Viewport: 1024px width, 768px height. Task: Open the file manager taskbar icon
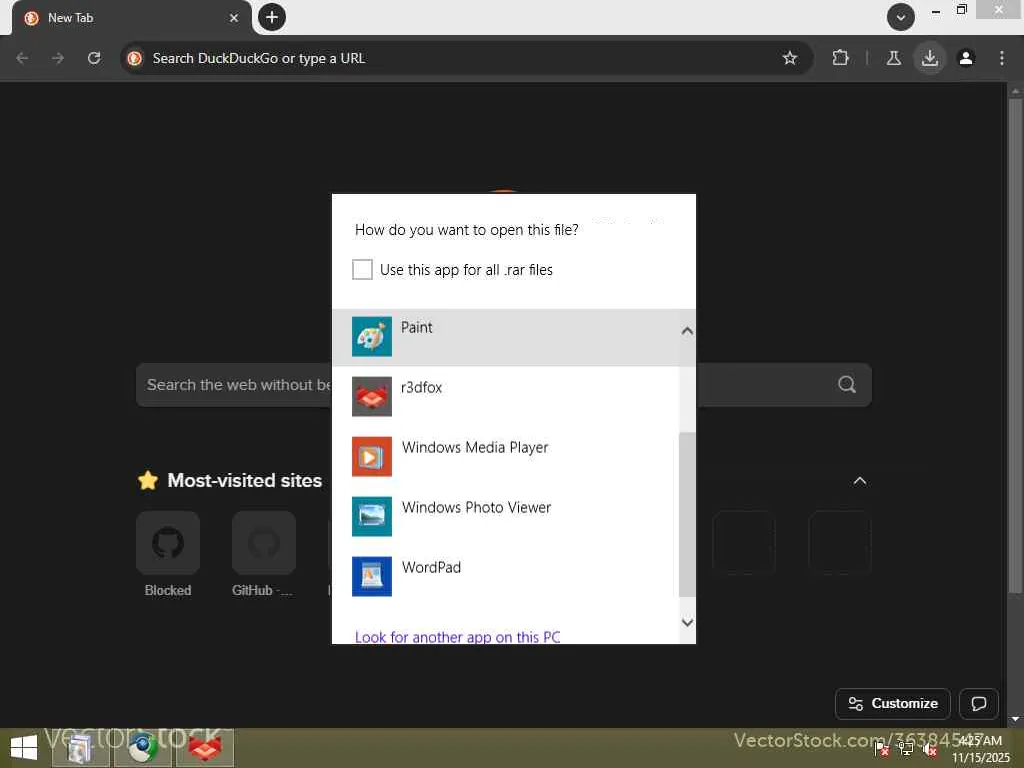coord(80,748)
